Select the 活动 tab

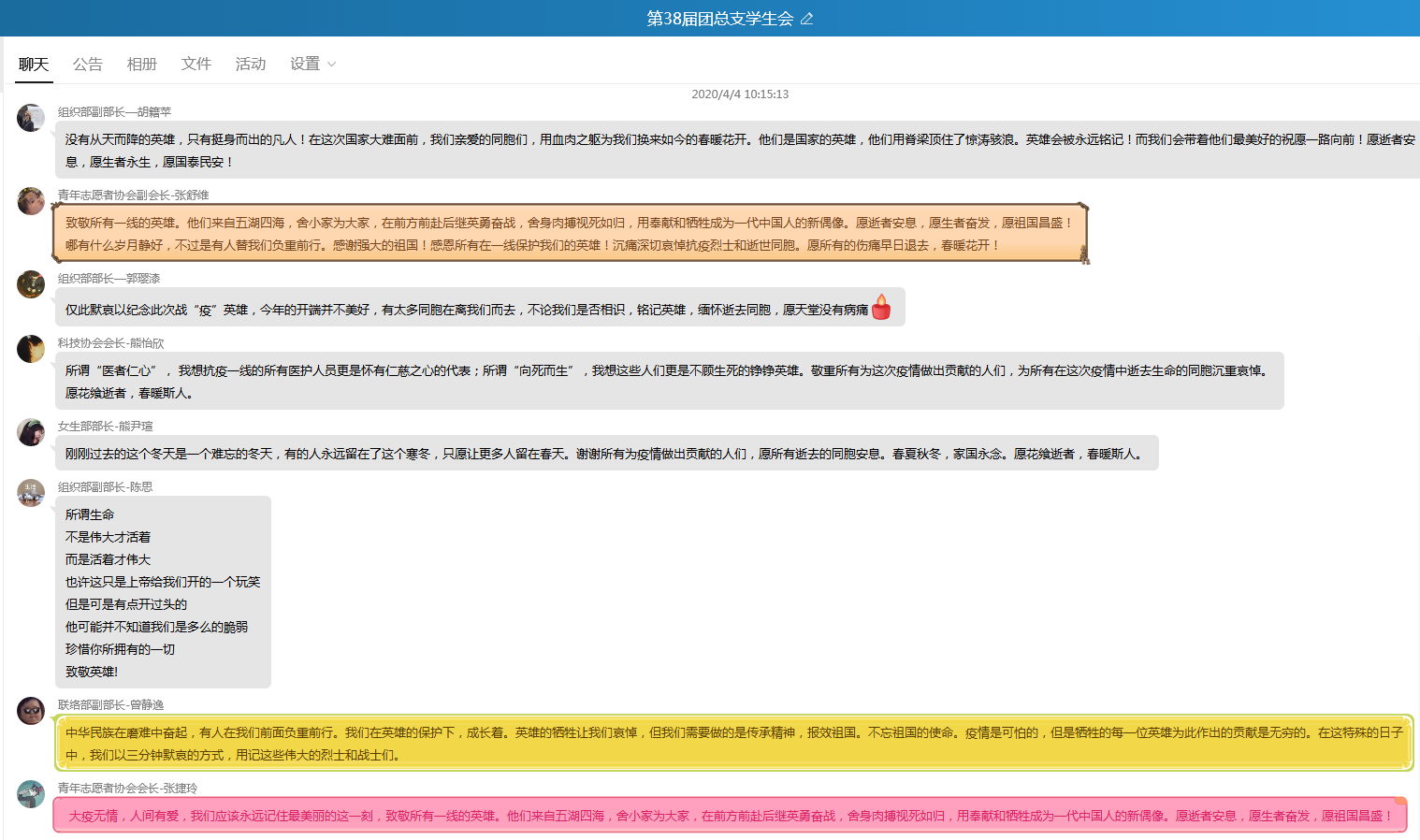251,64
